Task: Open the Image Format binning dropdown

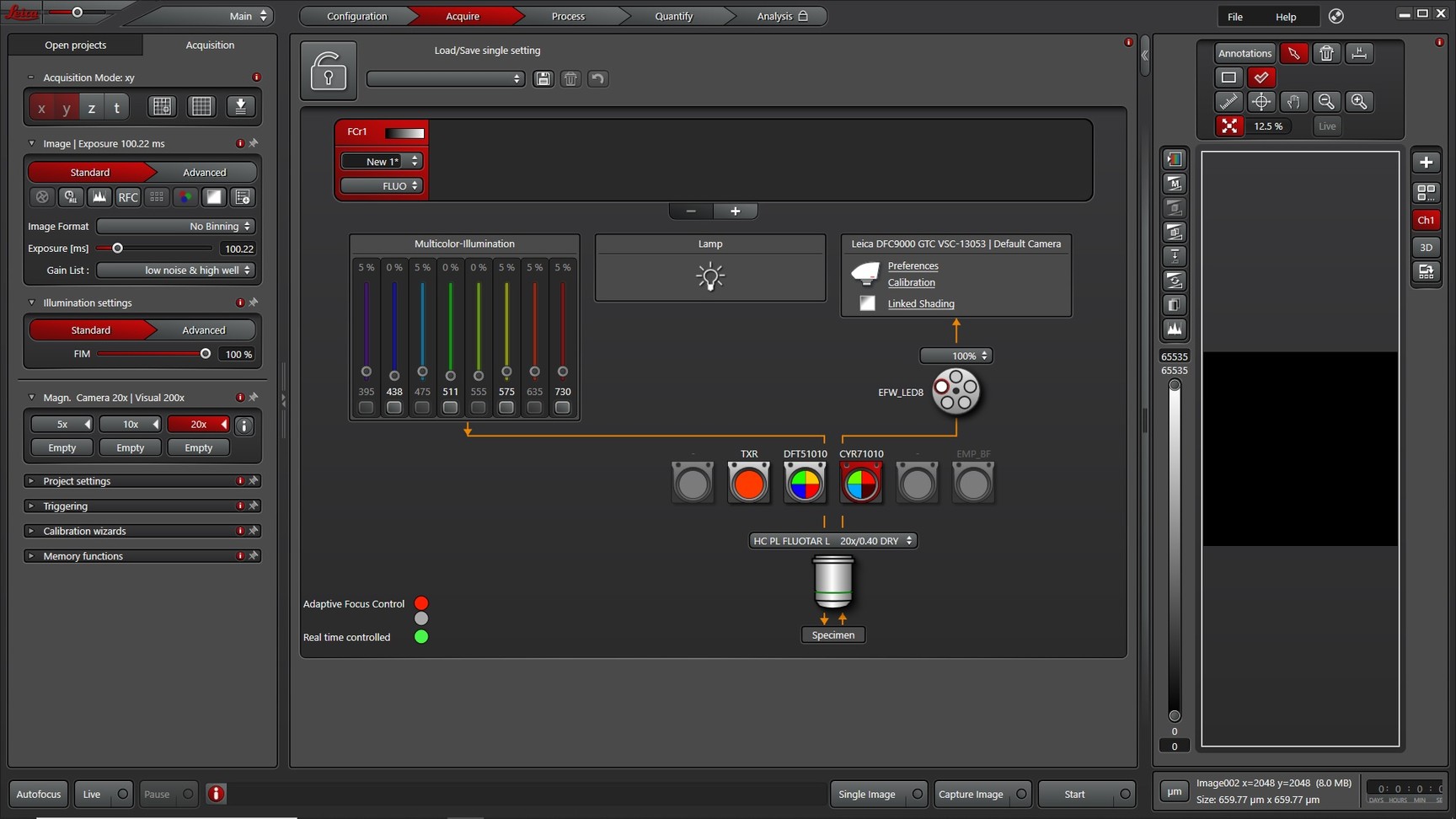Action: (175, 227)
